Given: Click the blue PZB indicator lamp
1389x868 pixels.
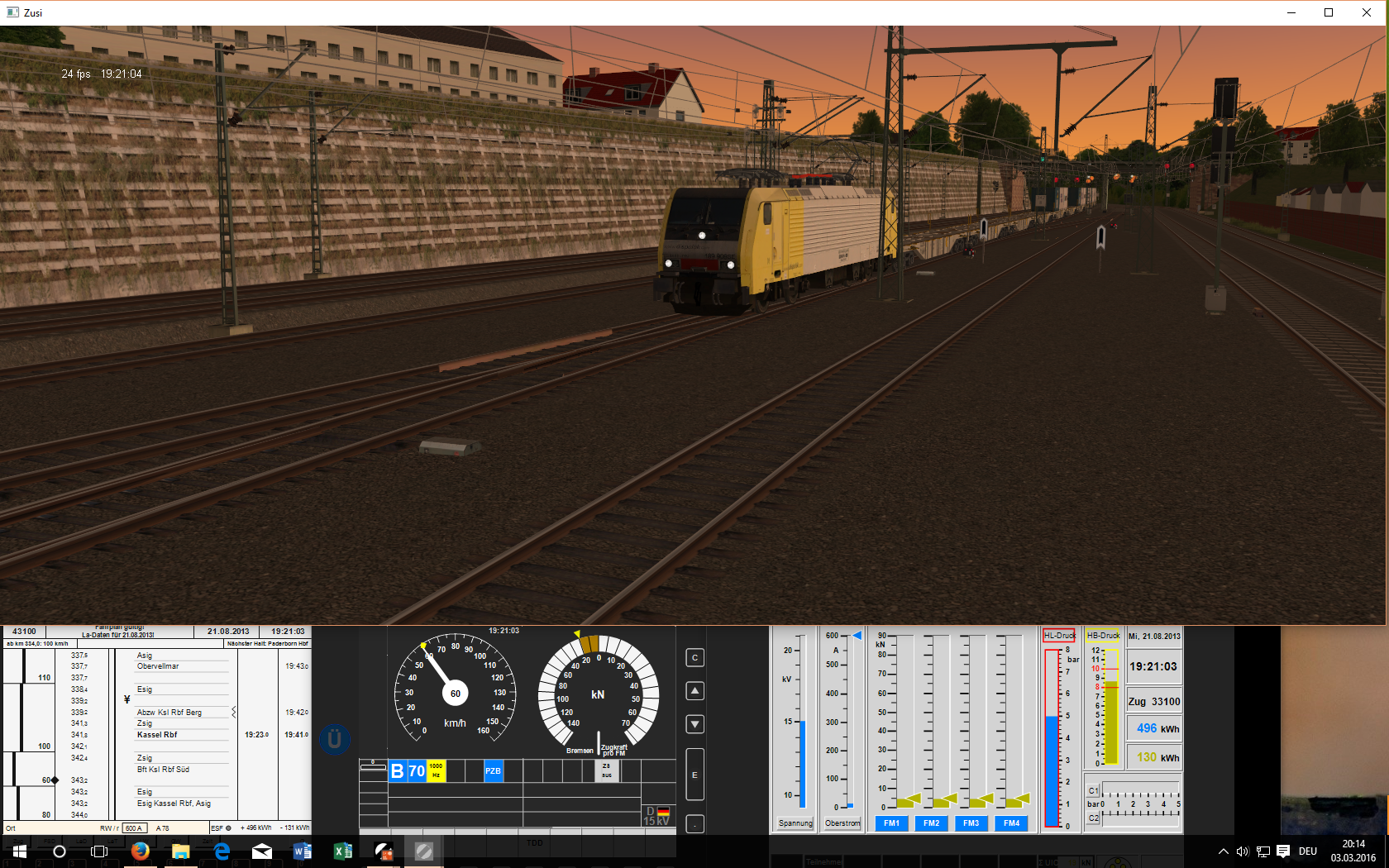Looking at the screenshot, I should [x=493, y=771].
